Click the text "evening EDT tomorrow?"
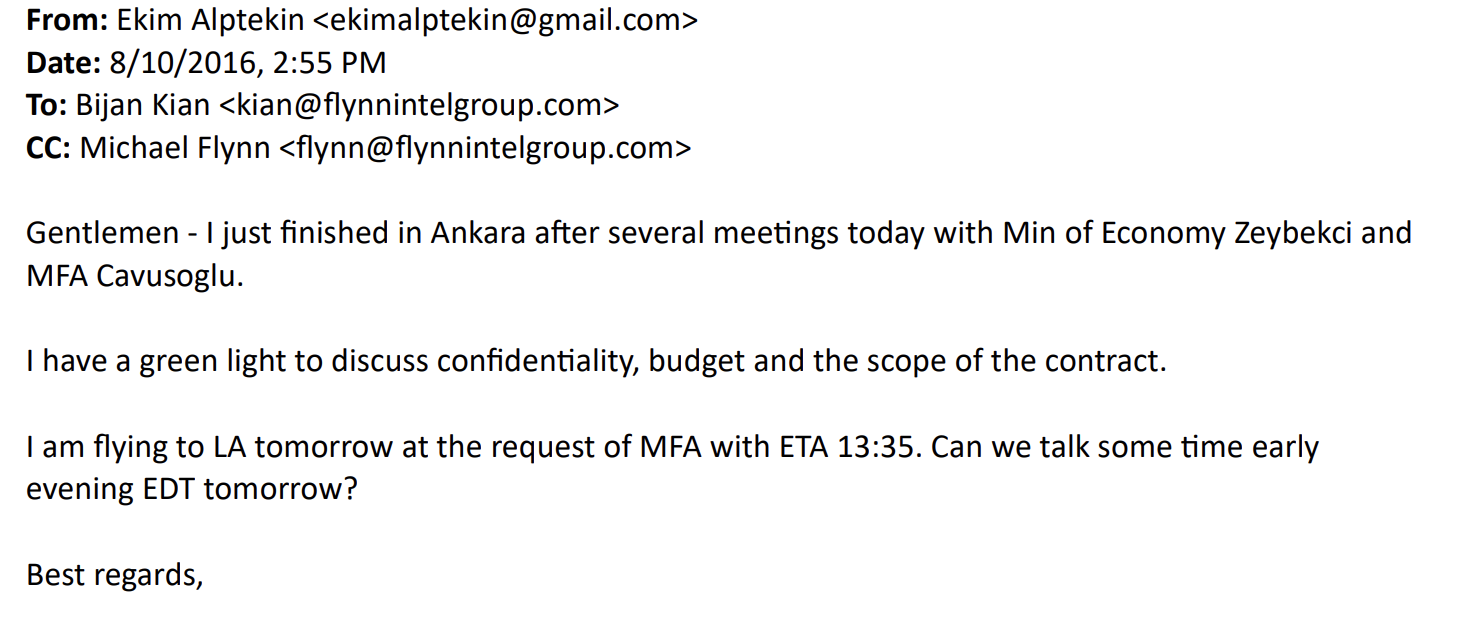Screen dimensions: 1460x630 [191, 489]
